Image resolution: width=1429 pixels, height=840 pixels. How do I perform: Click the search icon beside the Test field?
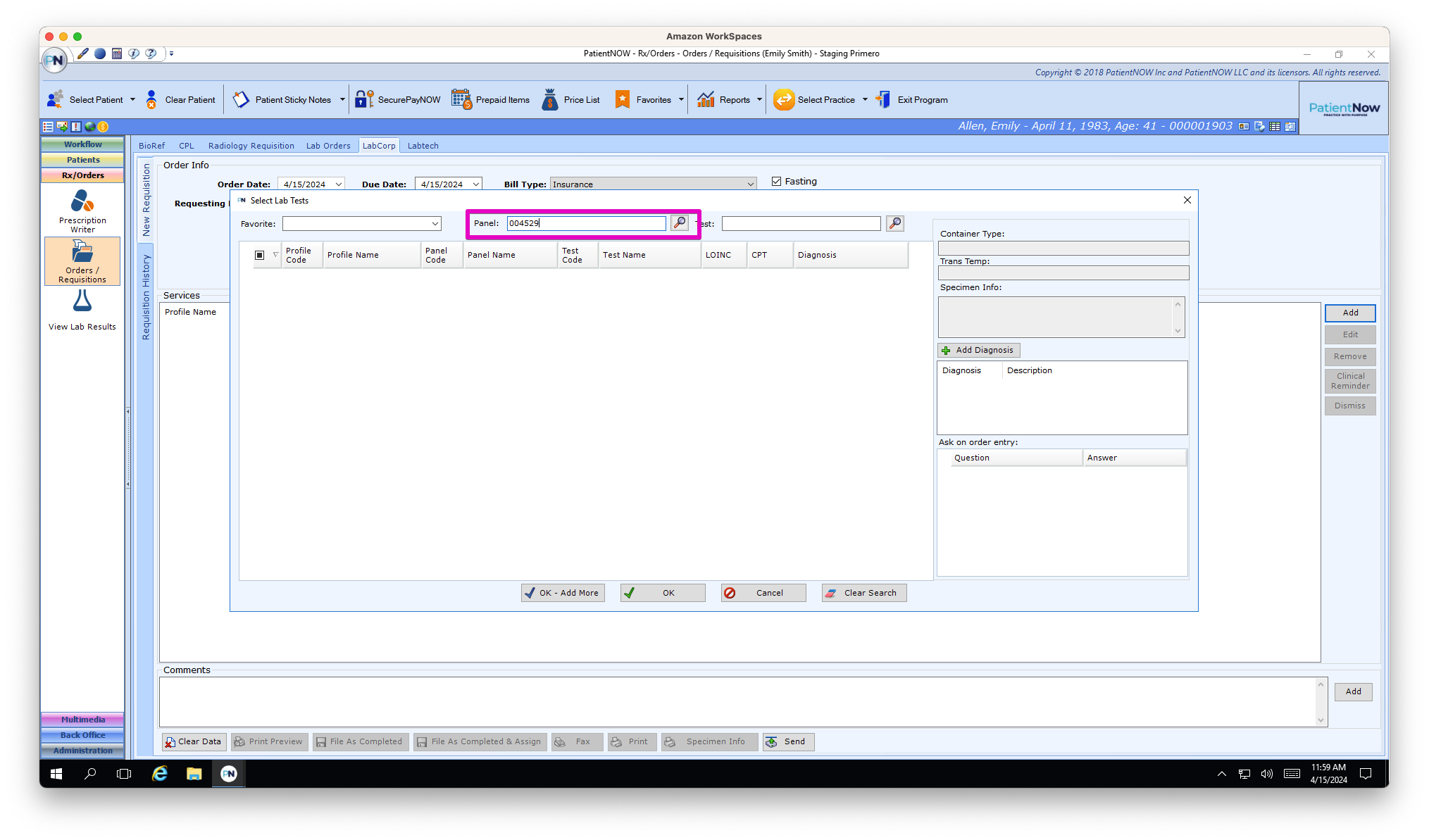[x=894, y=223]
